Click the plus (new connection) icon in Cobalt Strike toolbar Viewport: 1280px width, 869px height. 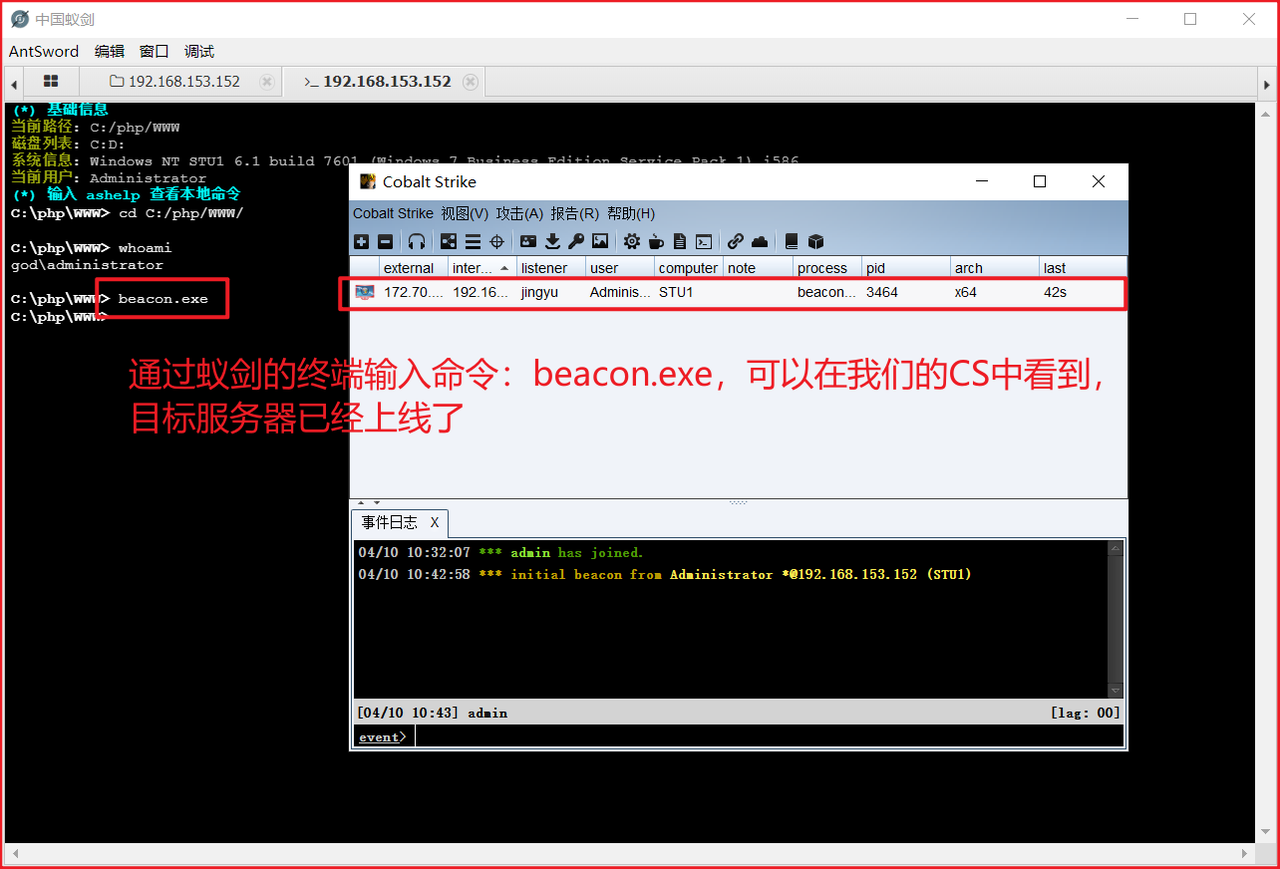click(x=361, y=241)
